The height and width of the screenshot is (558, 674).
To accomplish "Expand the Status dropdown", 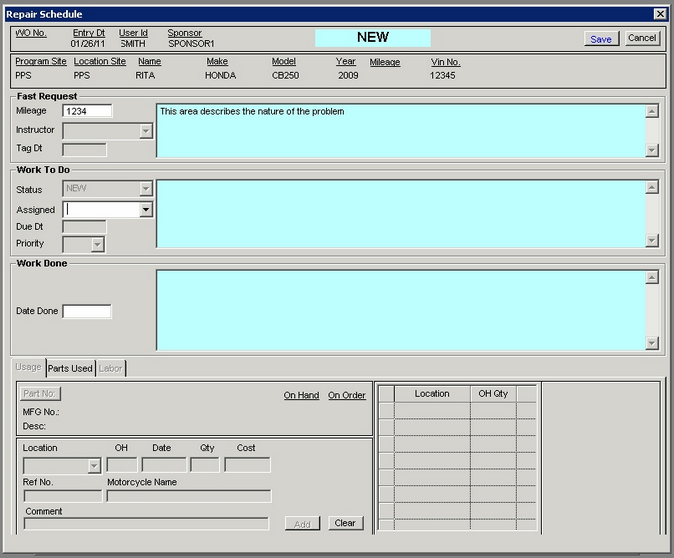I will (x=146, y=188).
